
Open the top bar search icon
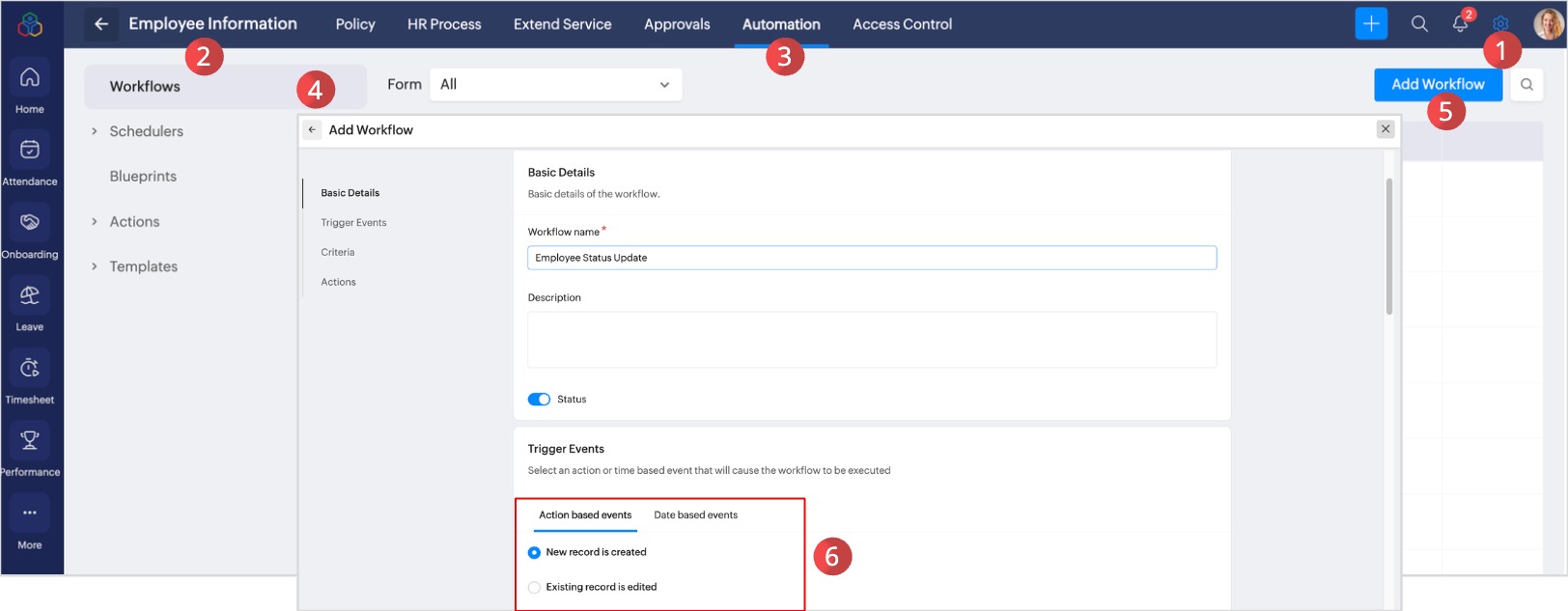click(x=1419, y=24)
